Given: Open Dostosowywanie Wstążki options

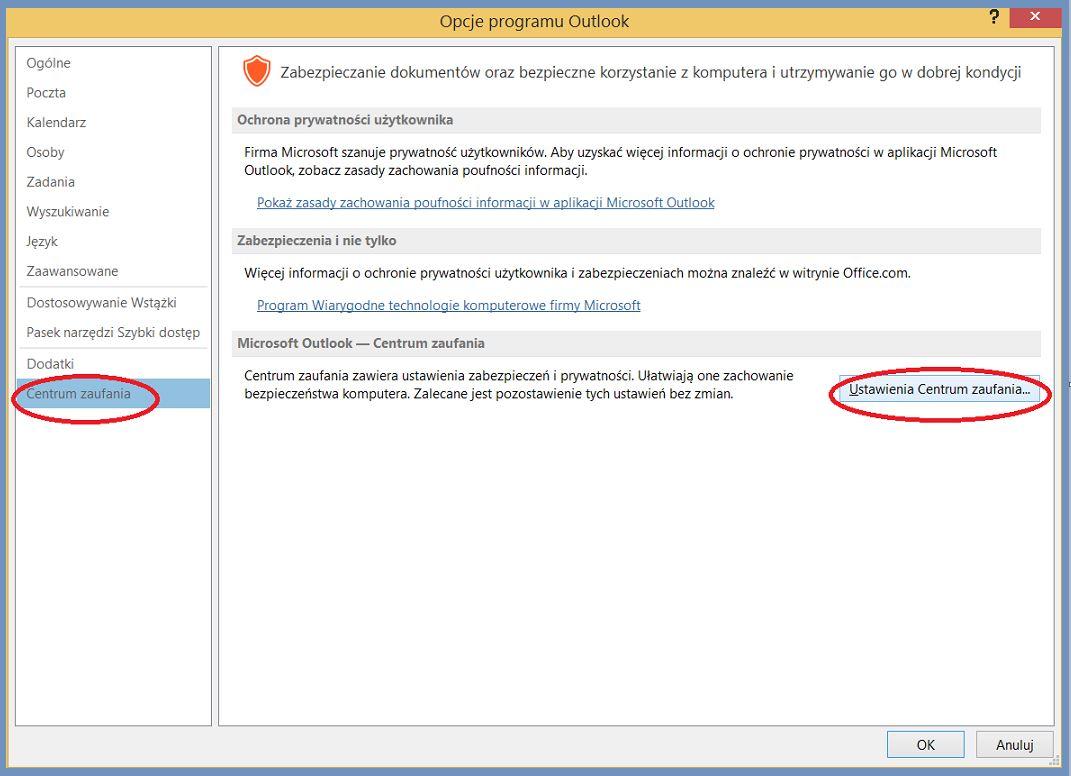Looking at the screenshot, I should click(x=113, y=303).
